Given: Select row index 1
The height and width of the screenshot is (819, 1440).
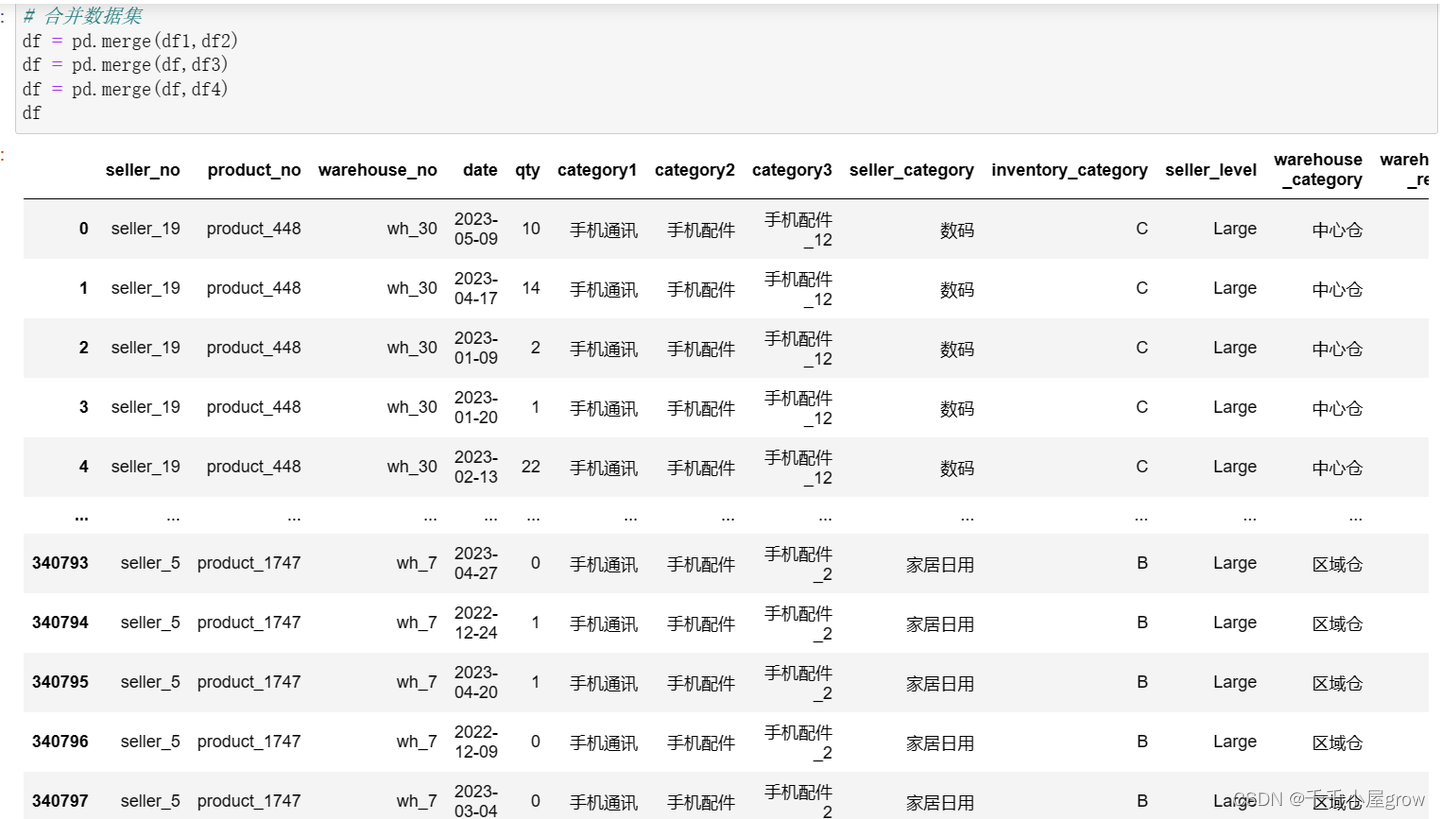Looking at the screenshot, I should pyautogui.click(x=84, y=288).
